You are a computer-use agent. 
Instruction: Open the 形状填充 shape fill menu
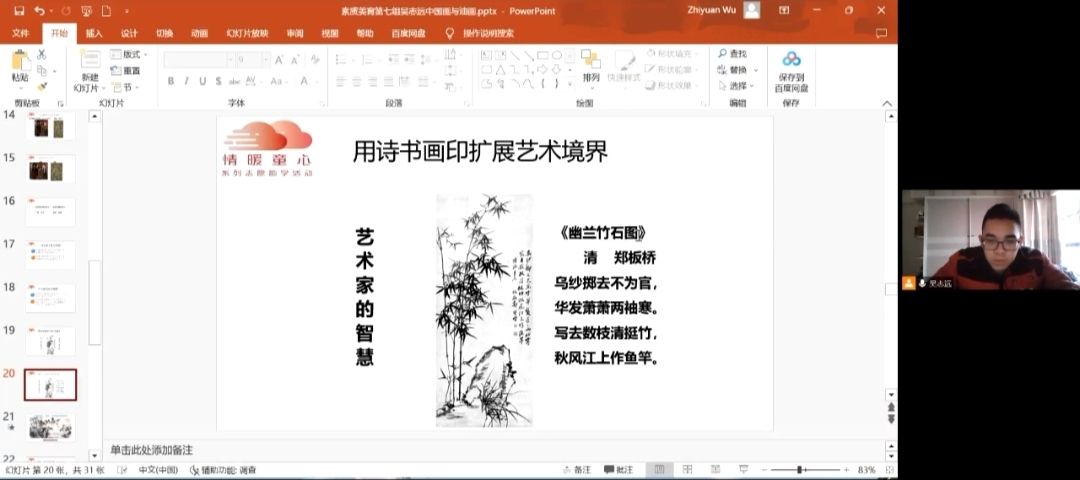click(672, 54)
